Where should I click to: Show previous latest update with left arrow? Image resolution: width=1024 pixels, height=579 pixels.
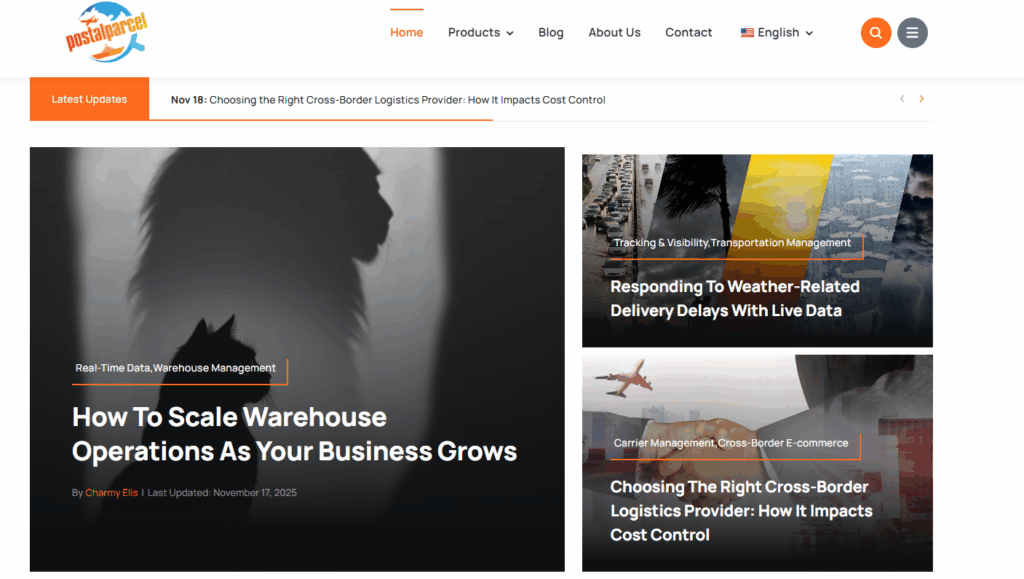(902, 99)
